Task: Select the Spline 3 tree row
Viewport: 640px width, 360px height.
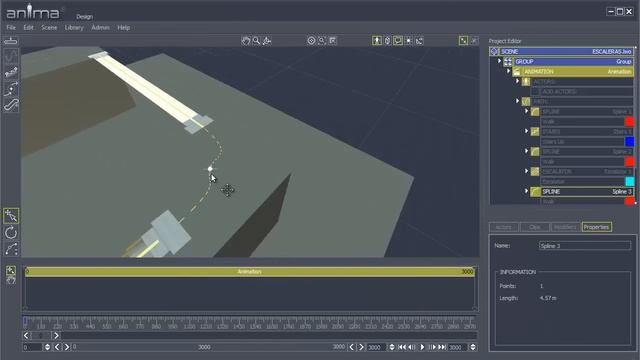Action: point(582,191)
